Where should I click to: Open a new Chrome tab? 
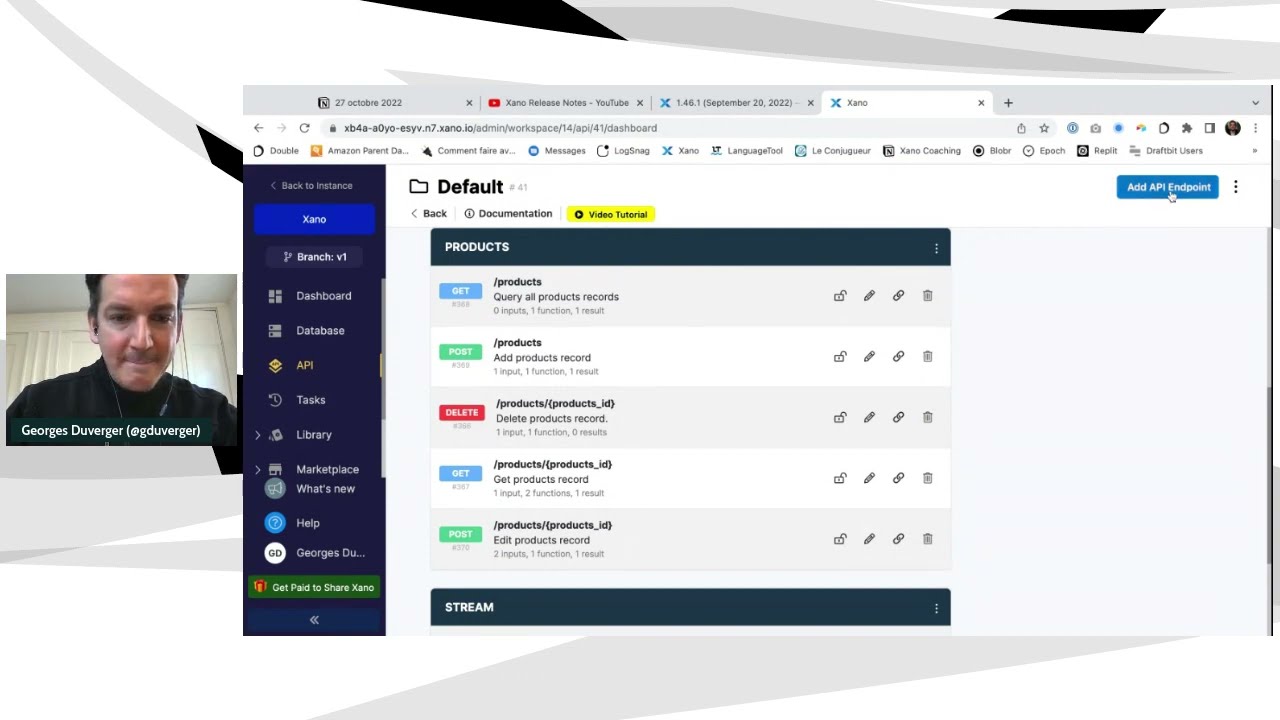tap(1008, 103)
